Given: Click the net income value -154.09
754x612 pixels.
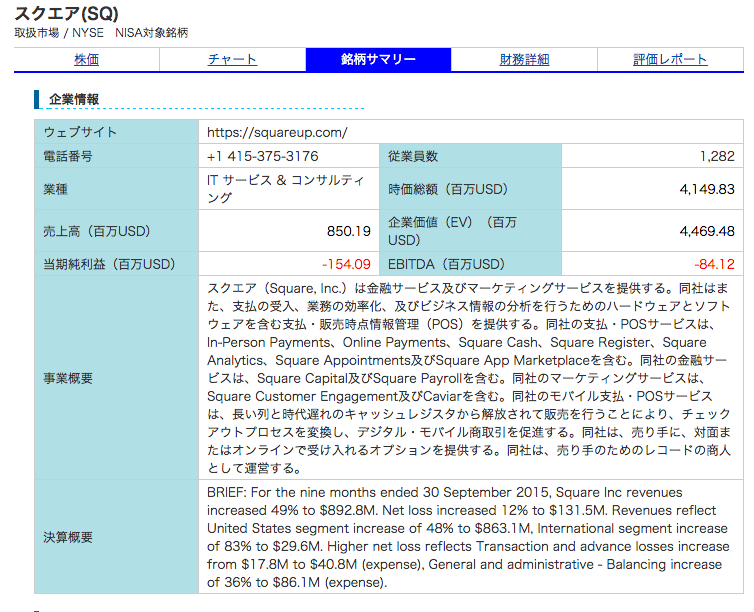Looking at the screenshot, I should point(346,264).
